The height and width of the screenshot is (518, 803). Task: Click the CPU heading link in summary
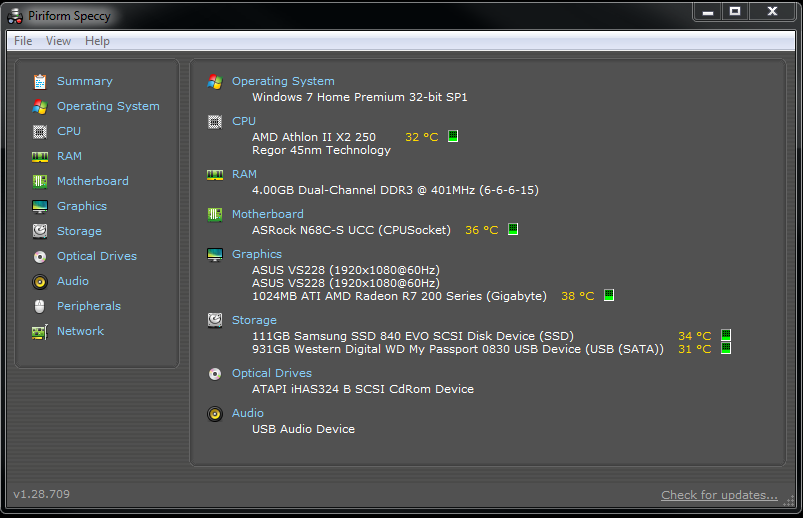click(x=244, y=121)
